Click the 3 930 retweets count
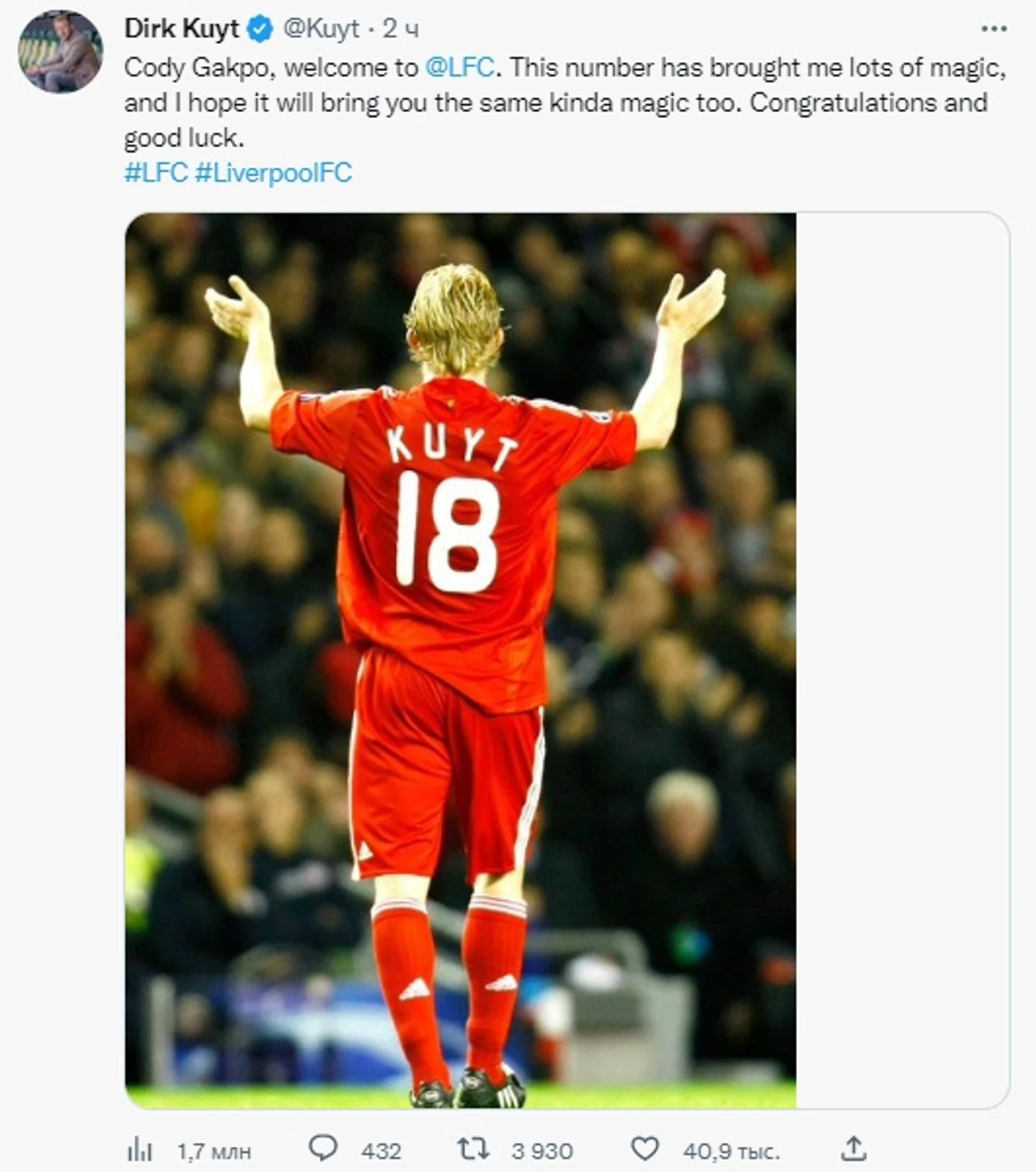The width and height of the screenshot is (1036, 1172). (x=541, y=1151)
